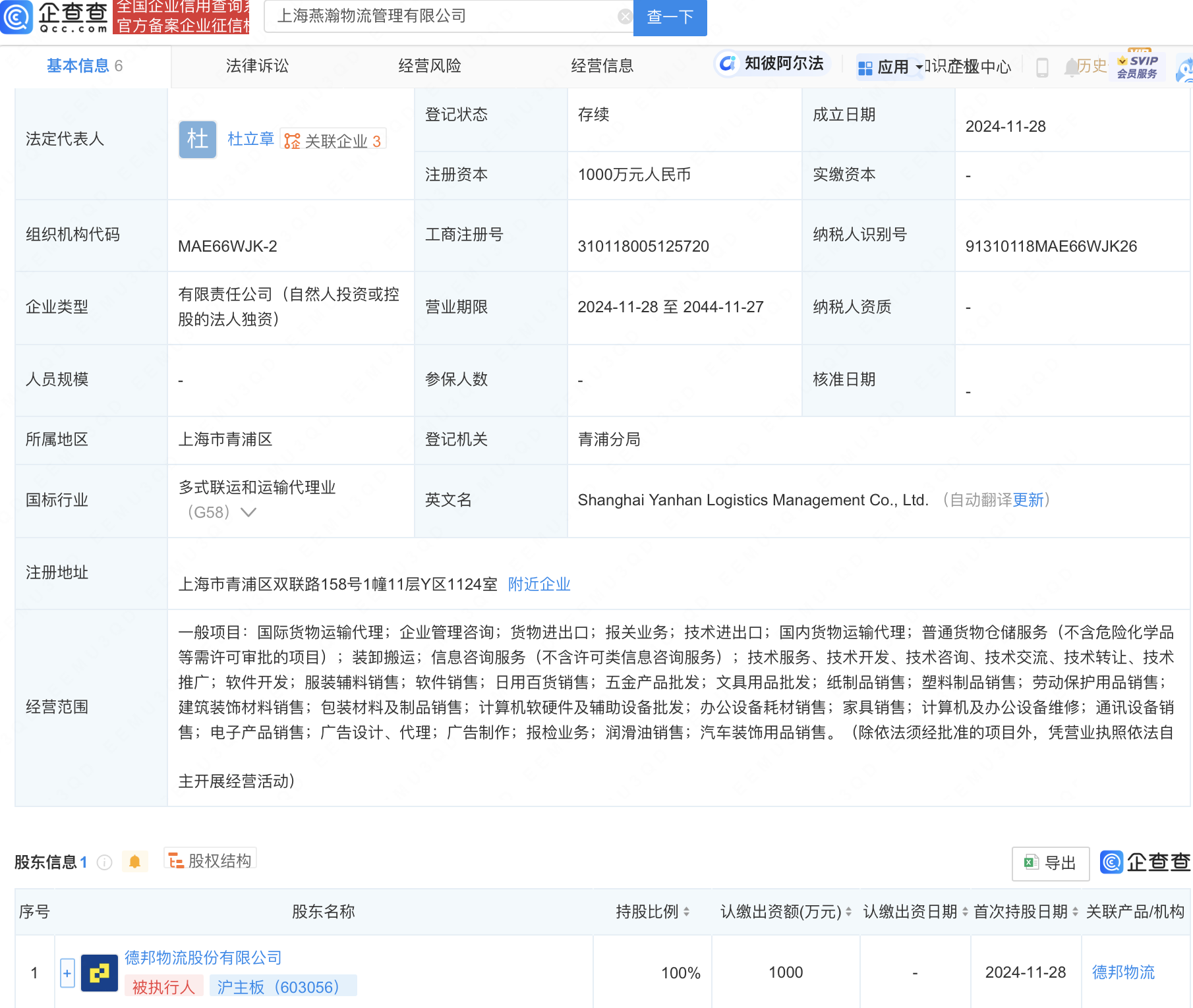Open the 德邦物流 related product link

tap(1123, 972)
